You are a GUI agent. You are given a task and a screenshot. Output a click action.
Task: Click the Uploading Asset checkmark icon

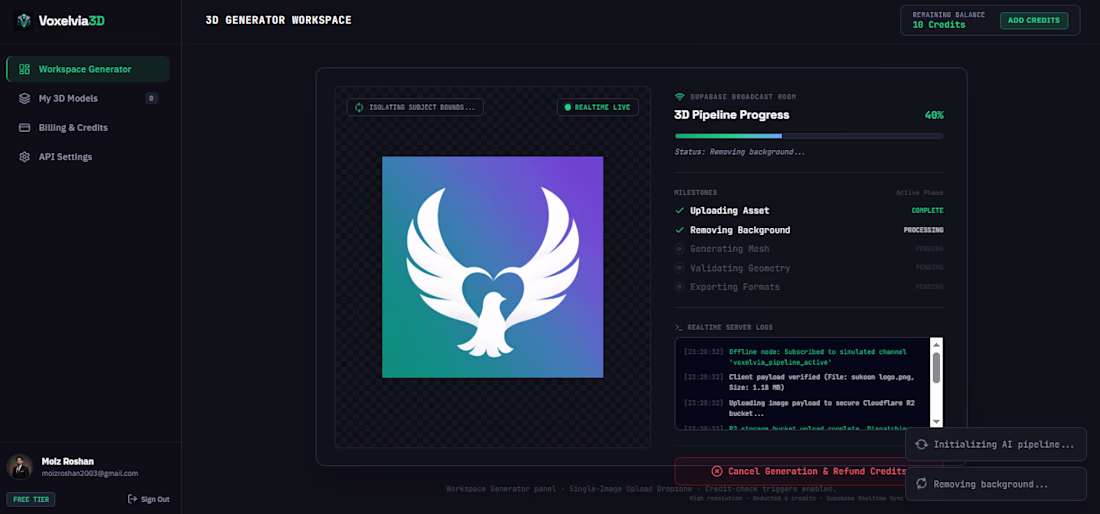pyautogui.click(x=679, y=210)
